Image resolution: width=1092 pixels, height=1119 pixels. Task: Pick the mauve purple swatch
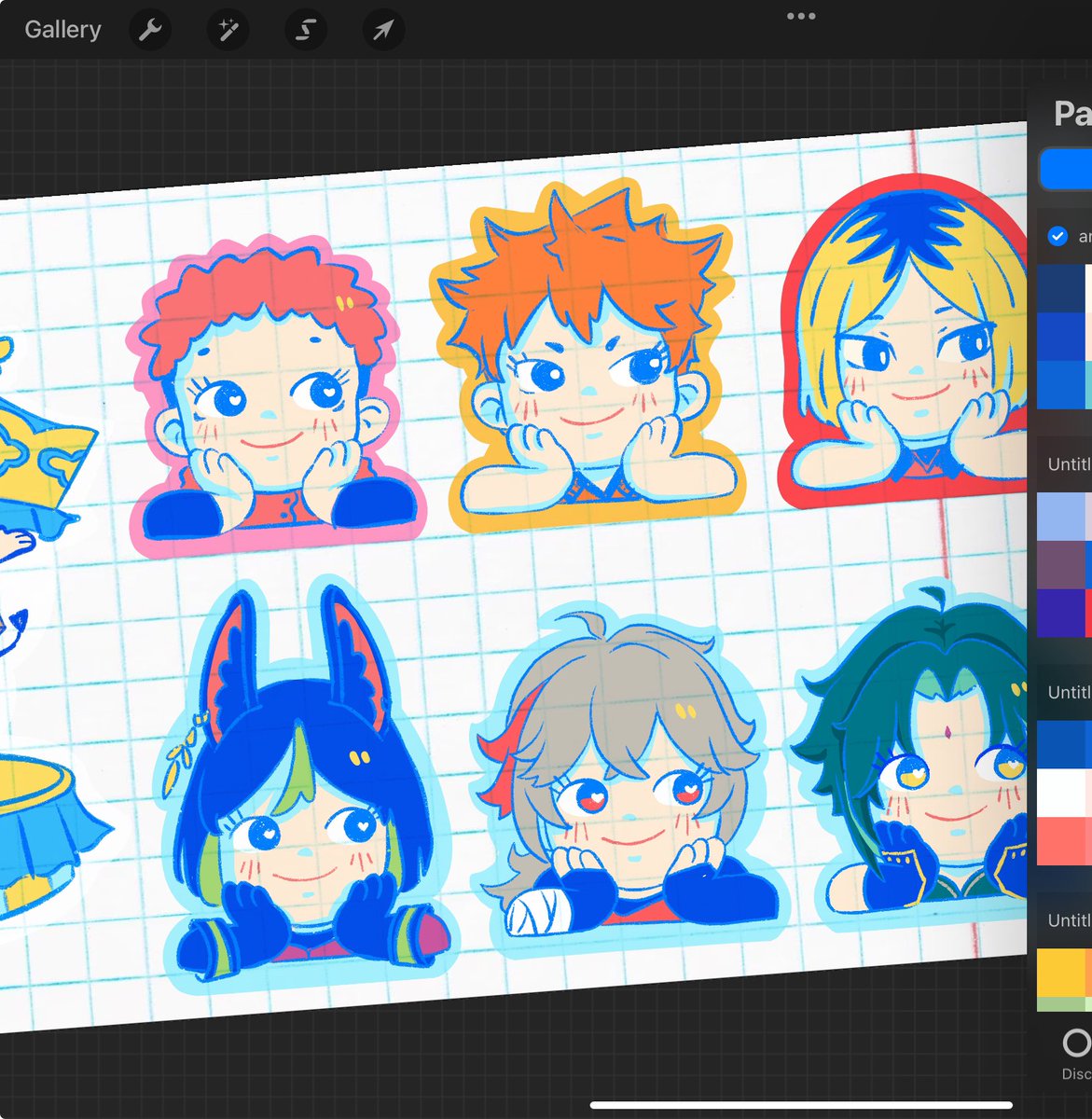[x=1061, y=565]
